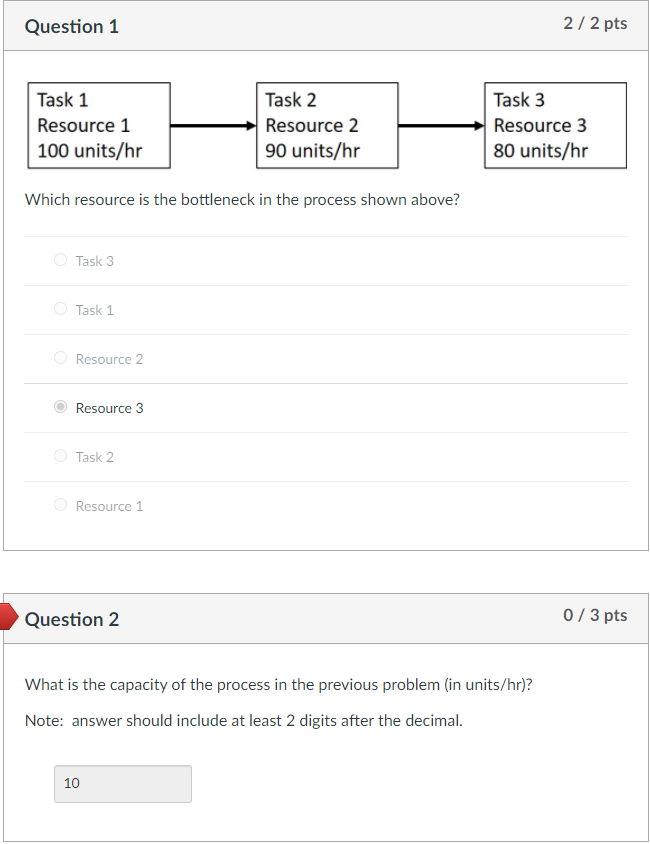
Task: Click the Question 1 heading
Action: tap(71, 27)
